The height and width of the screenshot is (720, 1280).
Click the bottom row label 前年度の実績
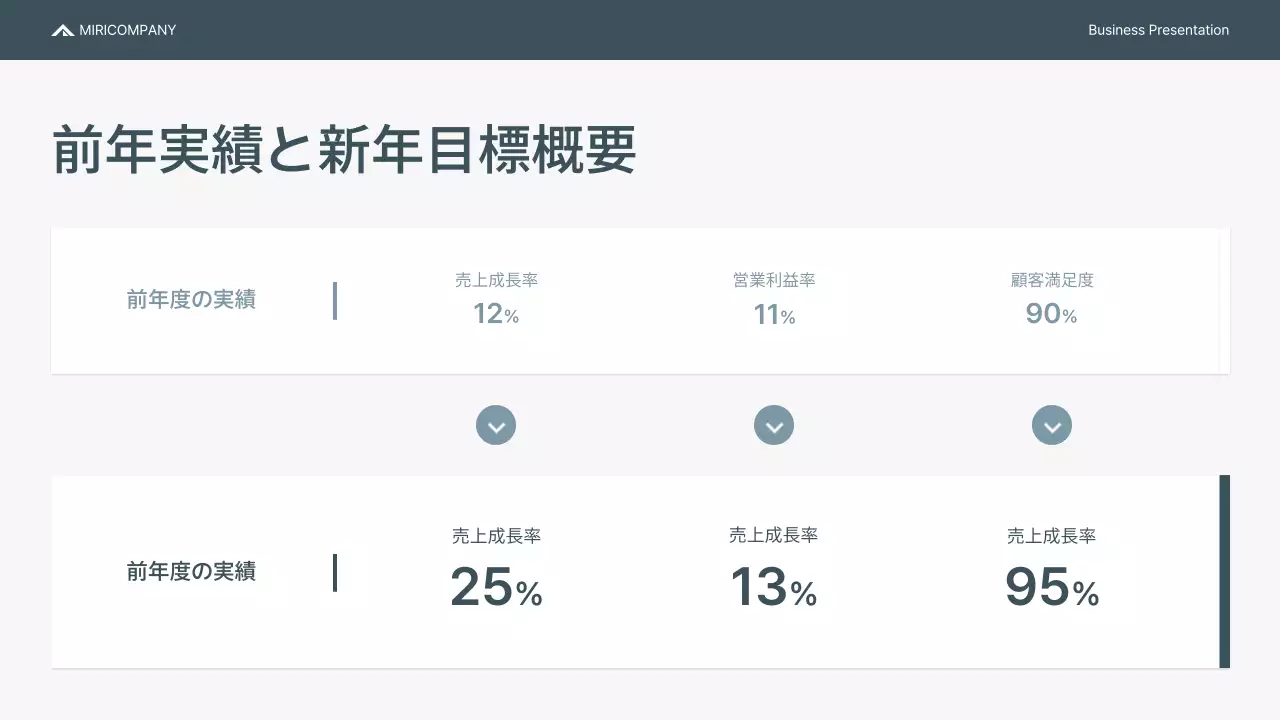191,571
